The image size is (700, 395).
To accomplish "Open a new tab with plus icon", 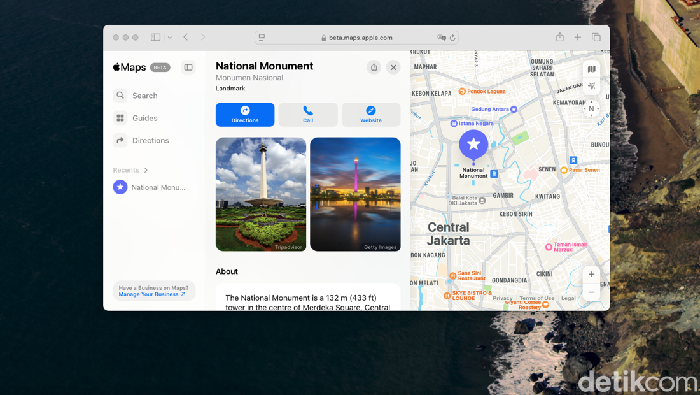I will [x=578, y=37].
